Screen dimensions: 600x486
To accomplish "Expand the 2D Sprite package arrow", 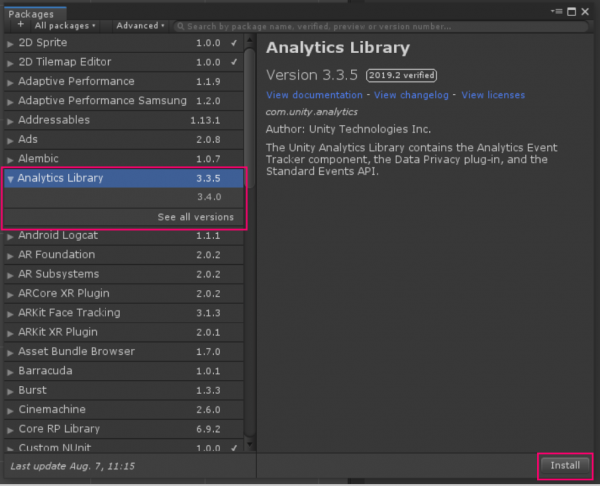I will pos(10,44).
